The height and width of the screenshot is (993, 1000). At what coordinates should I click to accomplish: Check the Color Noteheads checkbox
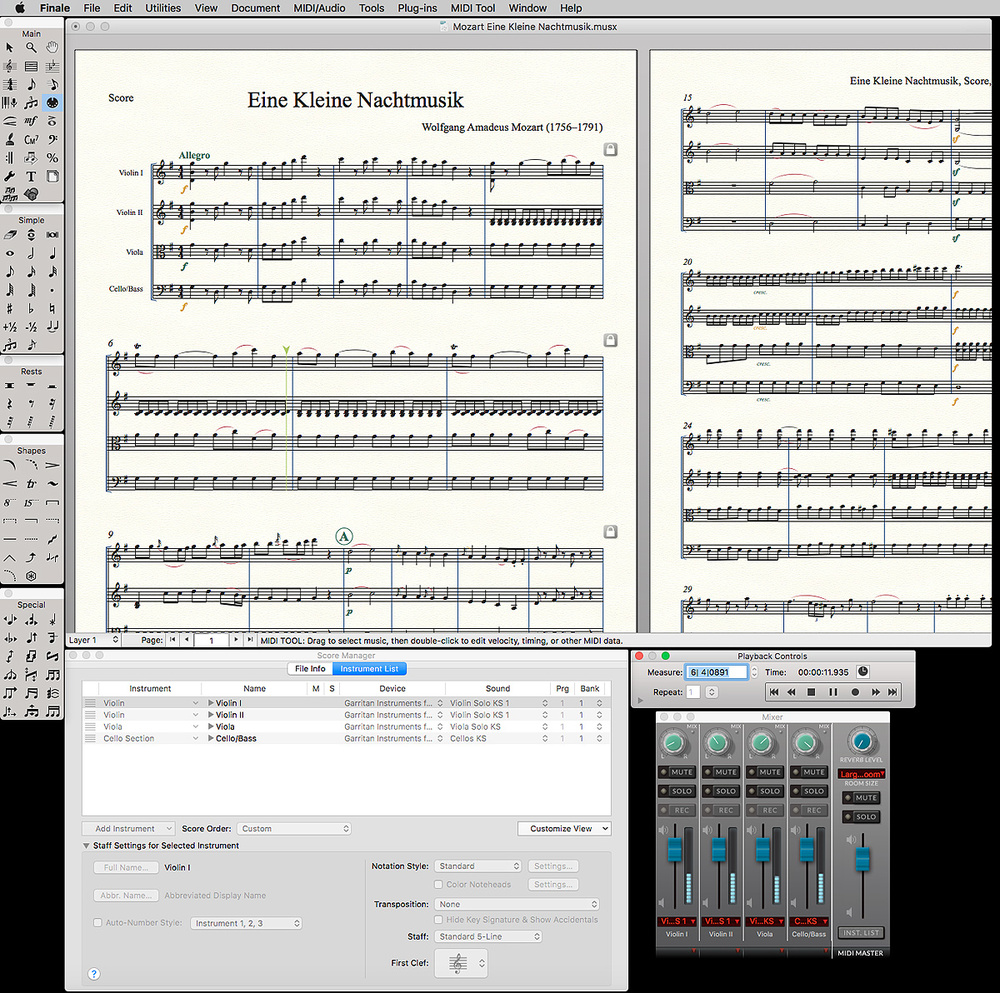[438, 885]
